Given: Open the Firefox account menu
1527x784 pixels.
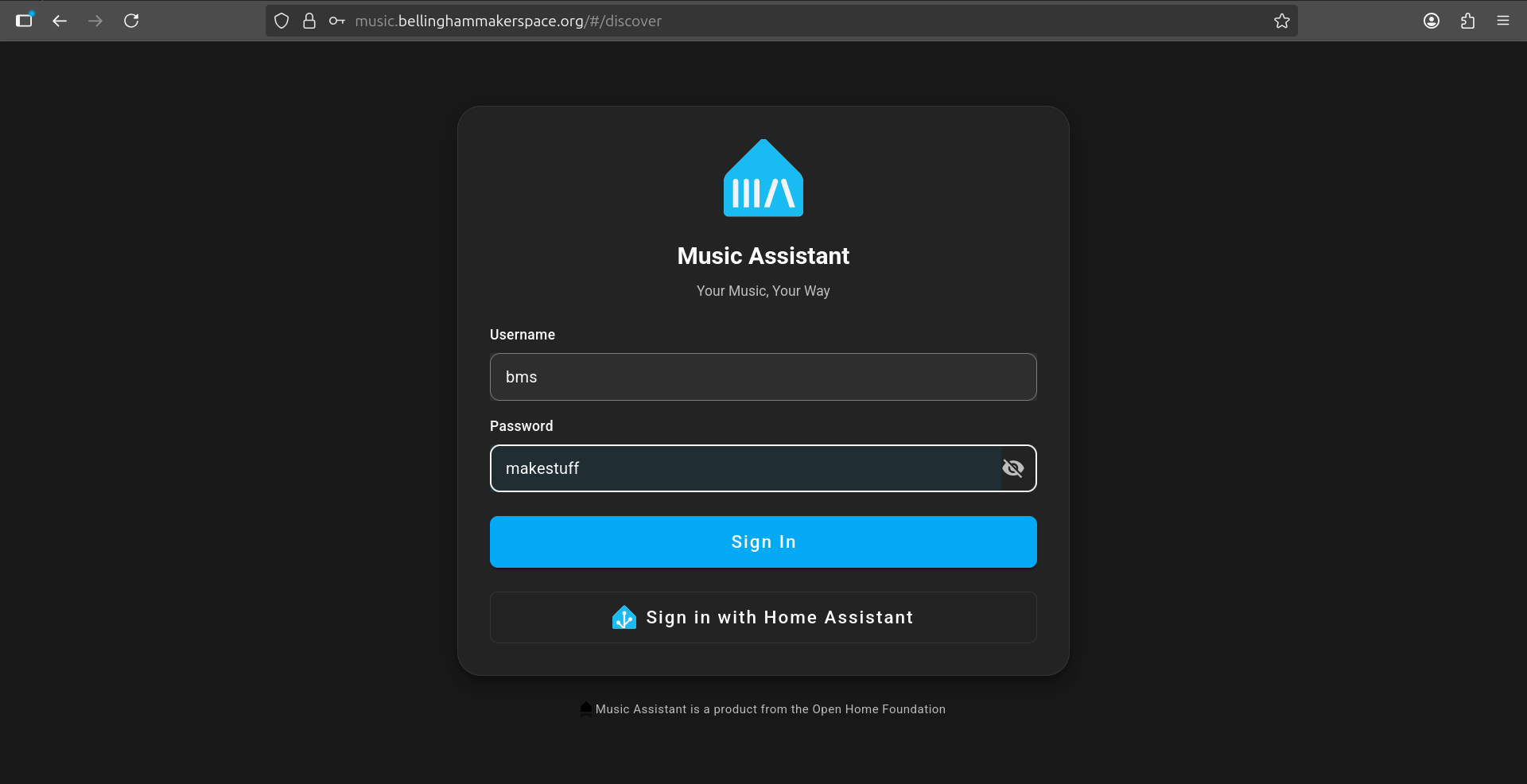Looking at the screenshot, I should 1432,21.
